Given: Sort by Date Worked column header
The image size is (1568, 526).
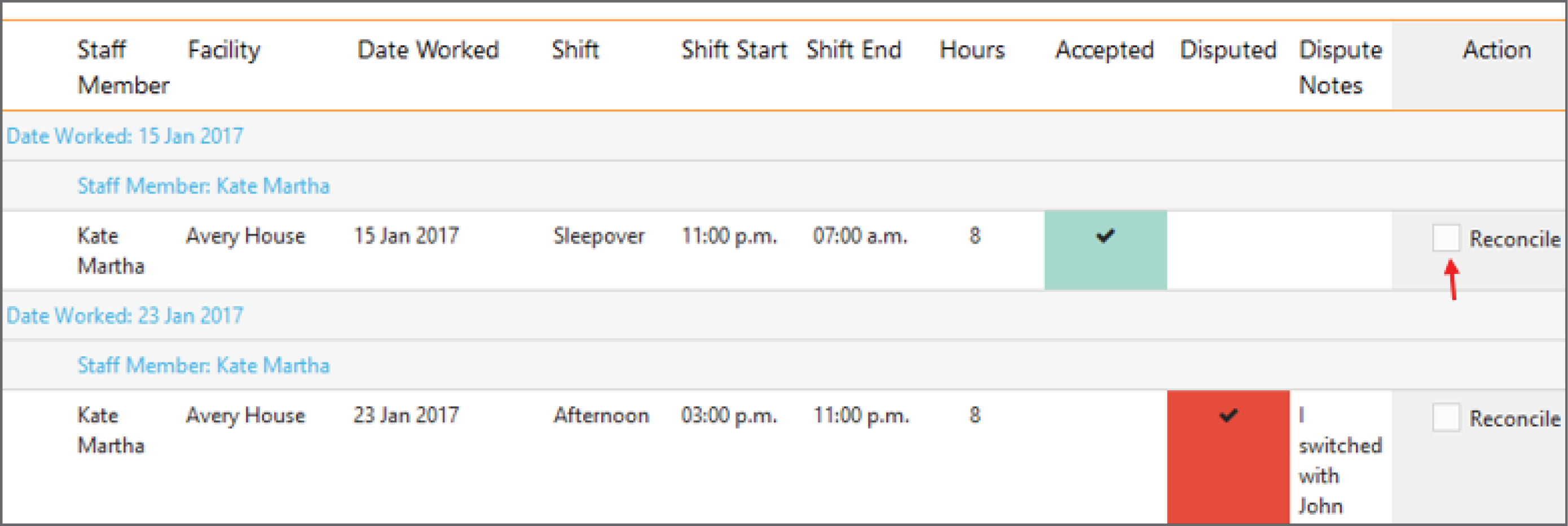Looking at the screenshot, I should [x=428, y=50].
